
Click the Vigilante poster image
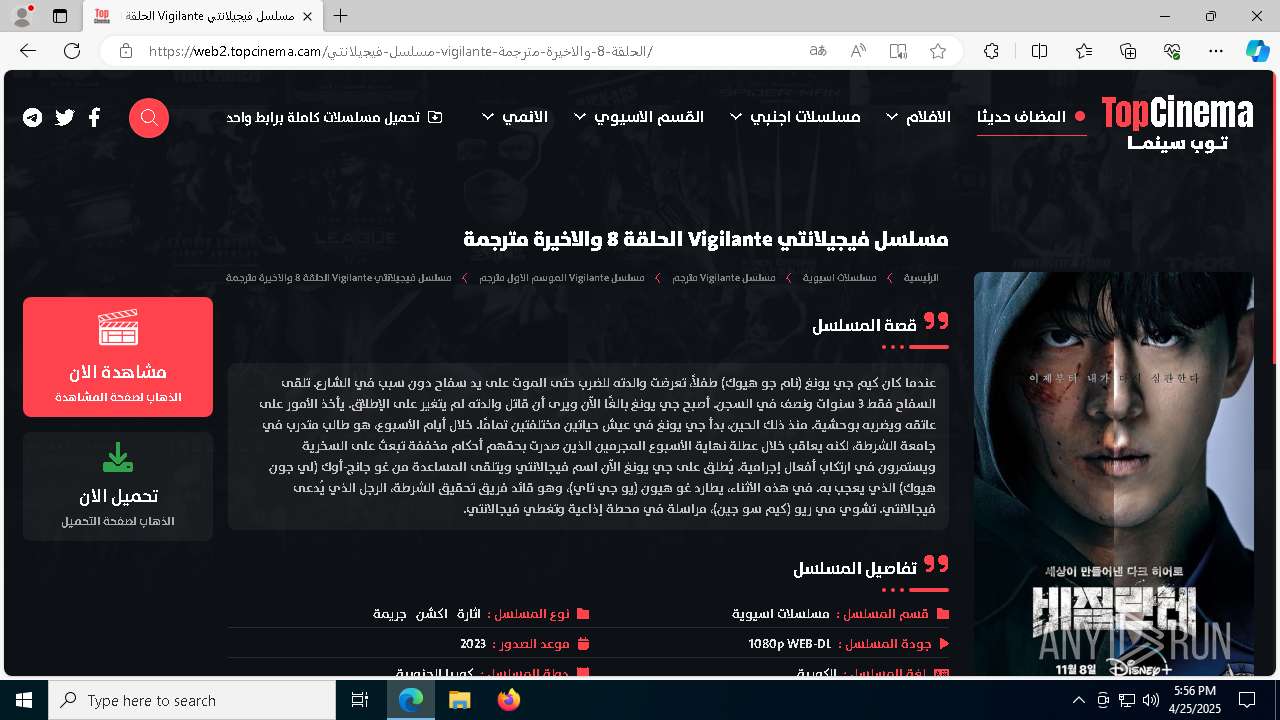point(1114,474)
